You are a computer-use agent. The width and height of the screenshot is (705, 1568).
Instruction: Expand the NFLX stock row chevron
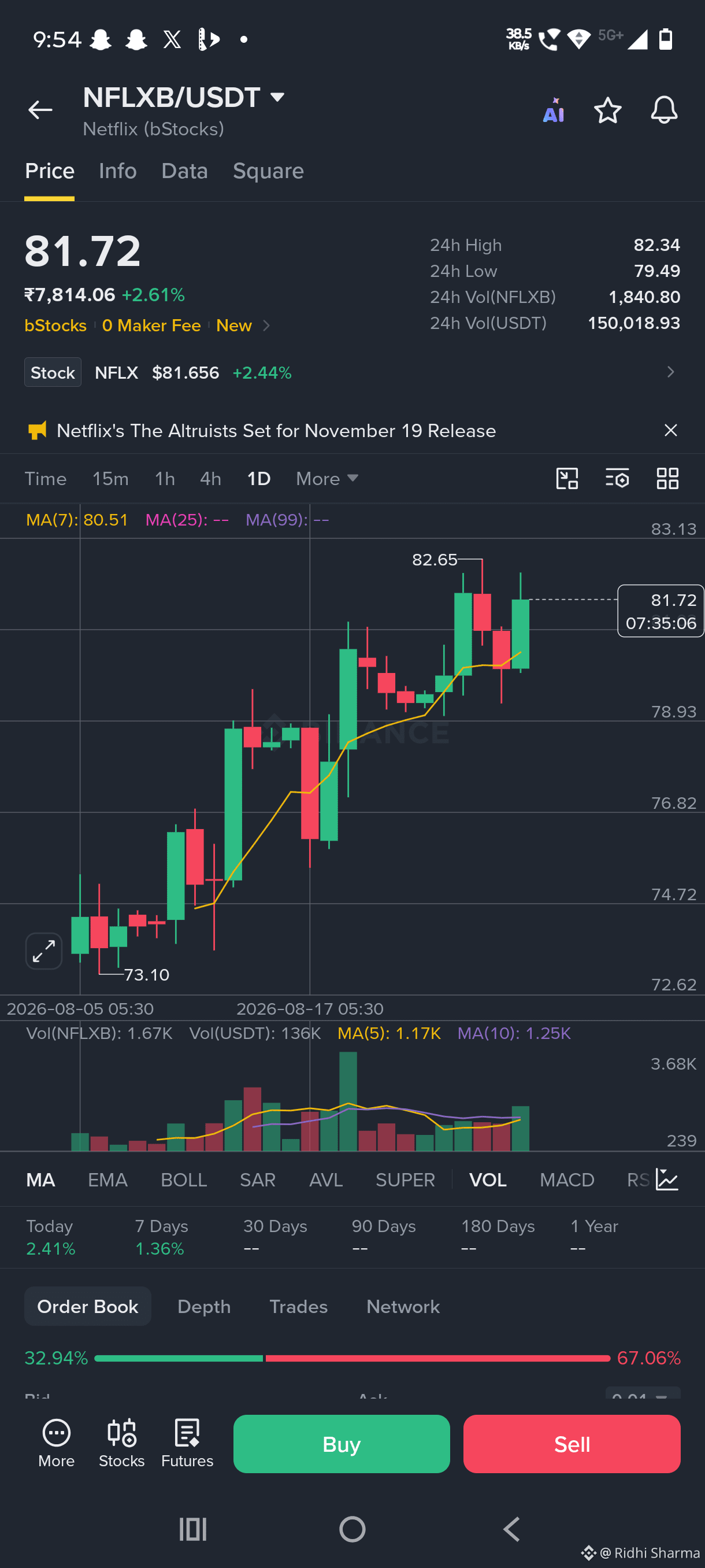[x=670, y=372]
